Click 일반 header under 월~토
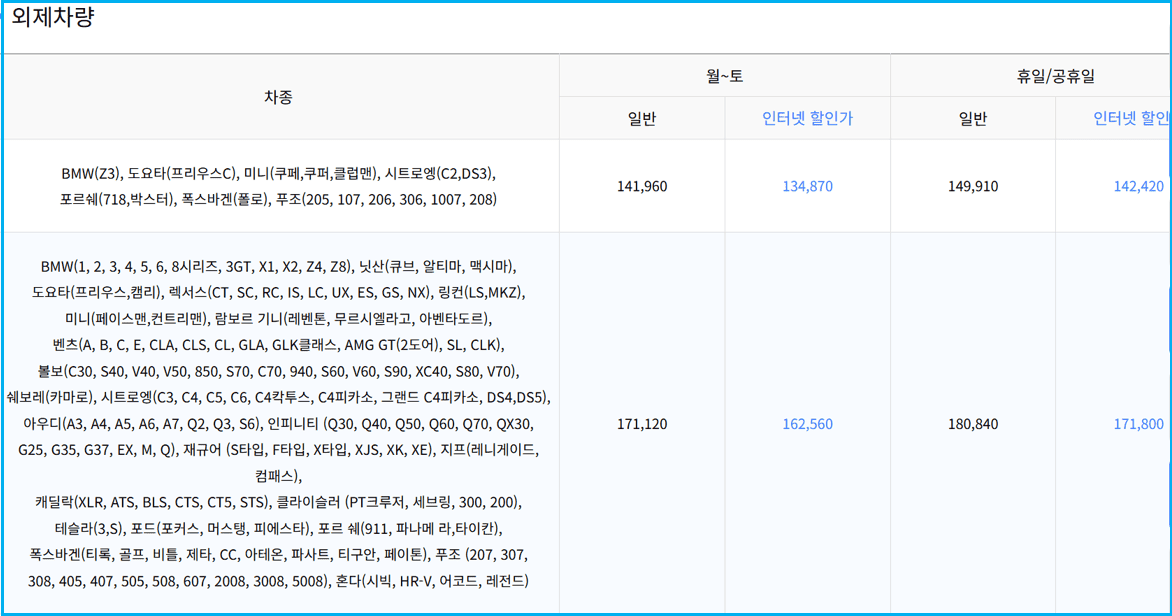The image size is (1172, 616). click(642, 118)
